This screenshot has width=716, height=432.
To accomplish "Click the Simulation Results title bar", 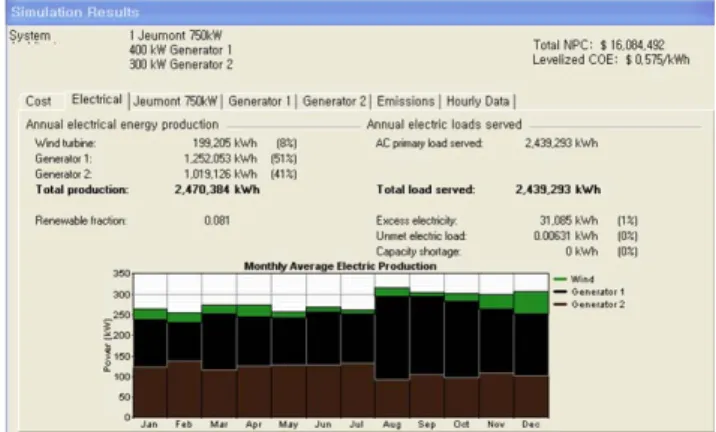I will tap(361, 12).
